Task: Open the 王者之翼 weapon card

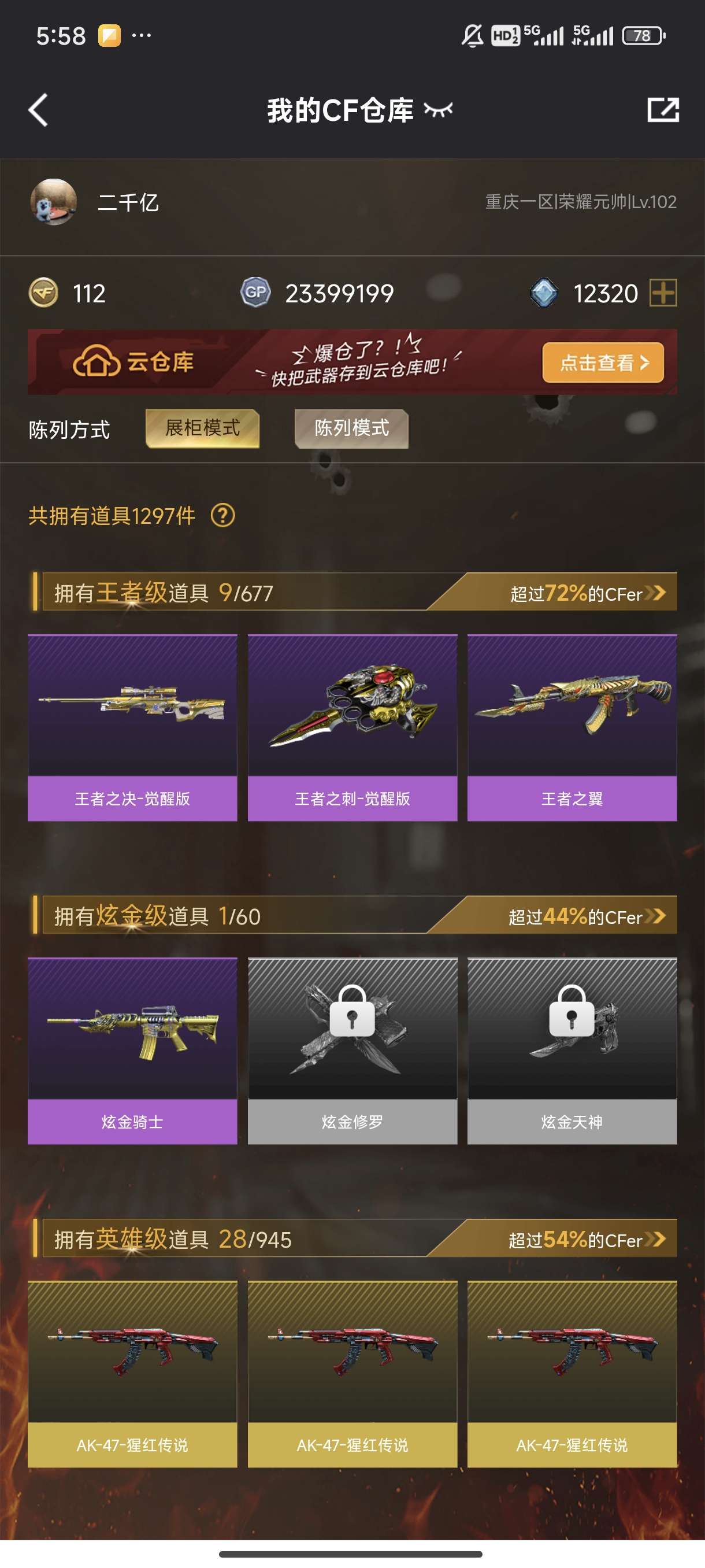Action: pyautogui.click(x=572, y=728)
